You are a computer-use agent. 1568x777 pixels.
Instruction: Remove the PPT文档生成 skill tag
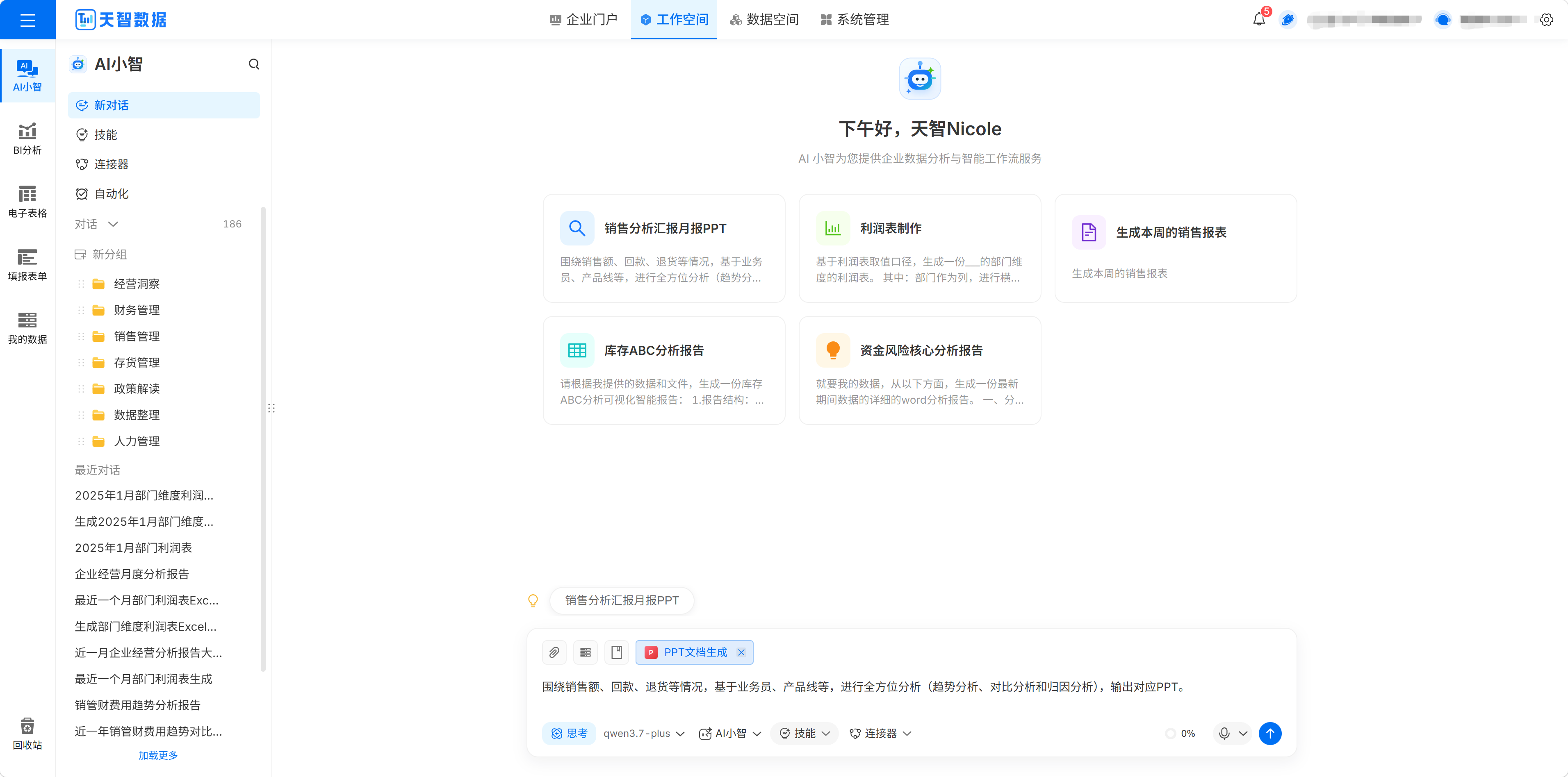[741, 652]
